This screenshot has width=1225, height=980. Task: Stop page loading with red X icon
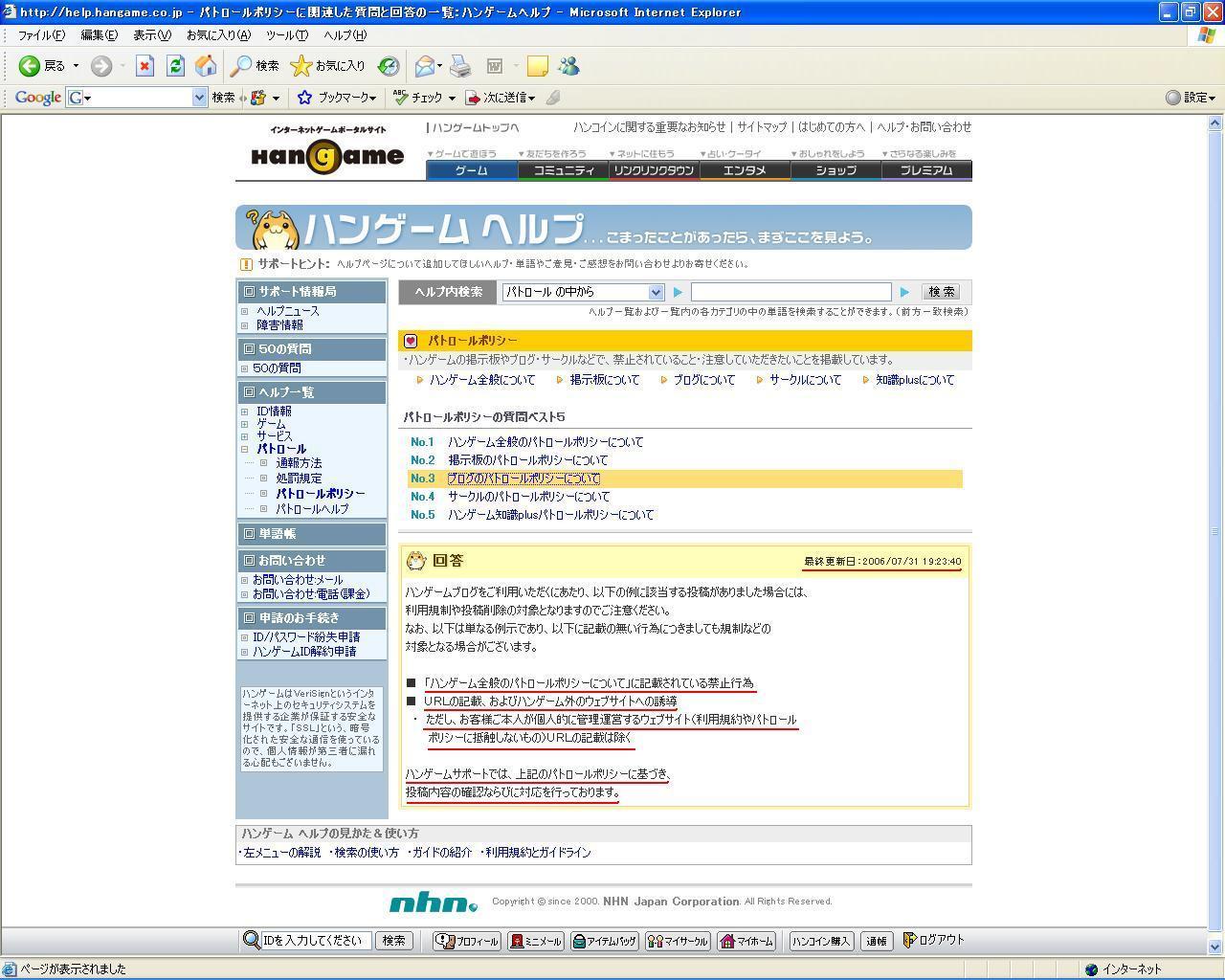point(145,66)
